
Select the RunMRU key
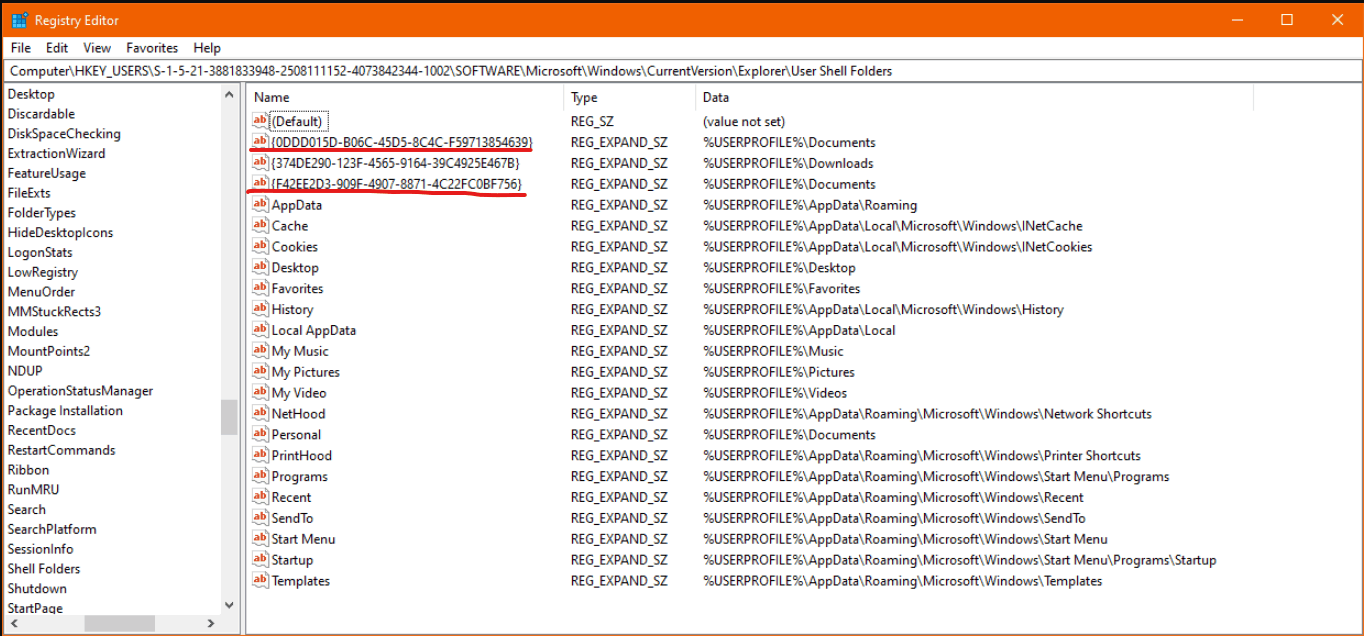pyautogui.click(x=33, y=490)
